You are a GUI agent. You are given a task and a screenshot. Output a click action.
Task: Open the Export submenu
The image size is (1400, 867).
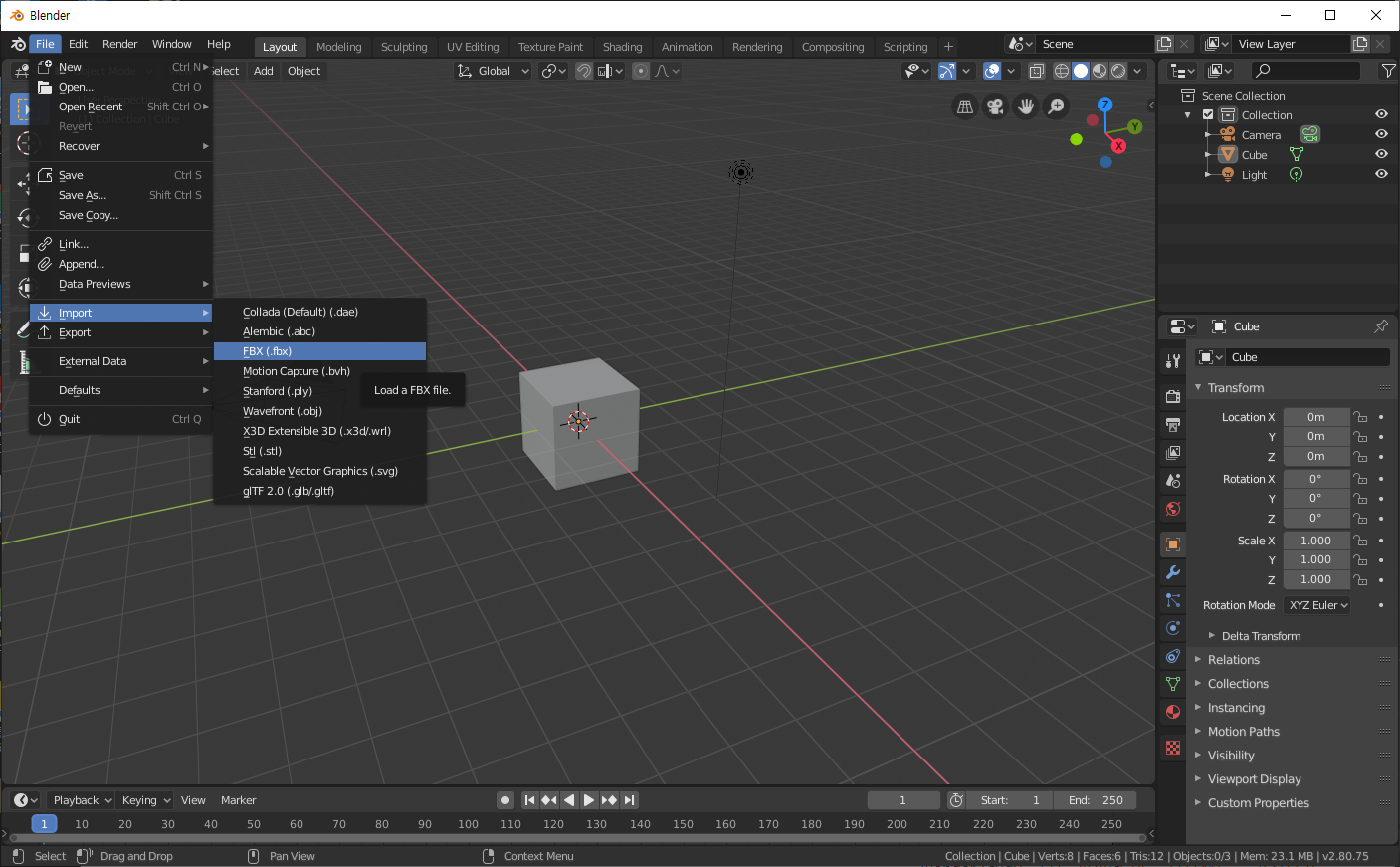point(121,332)
